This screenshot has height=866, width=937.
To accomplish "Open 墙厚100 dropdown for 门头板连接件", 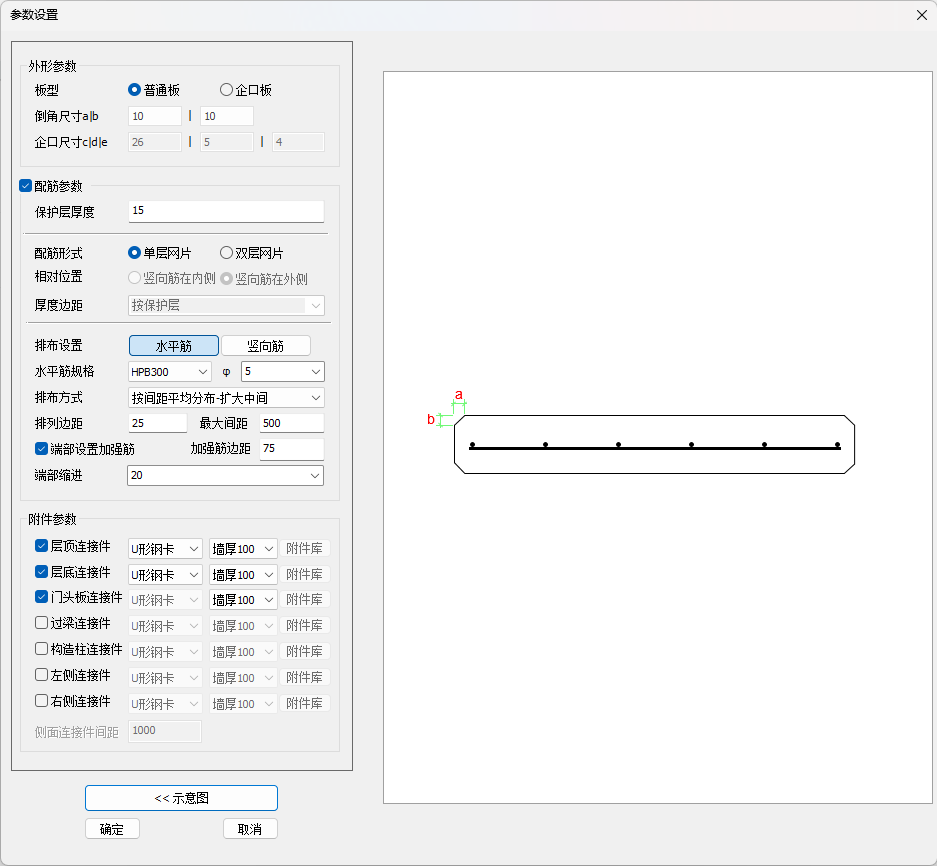I will coord(243,600).
